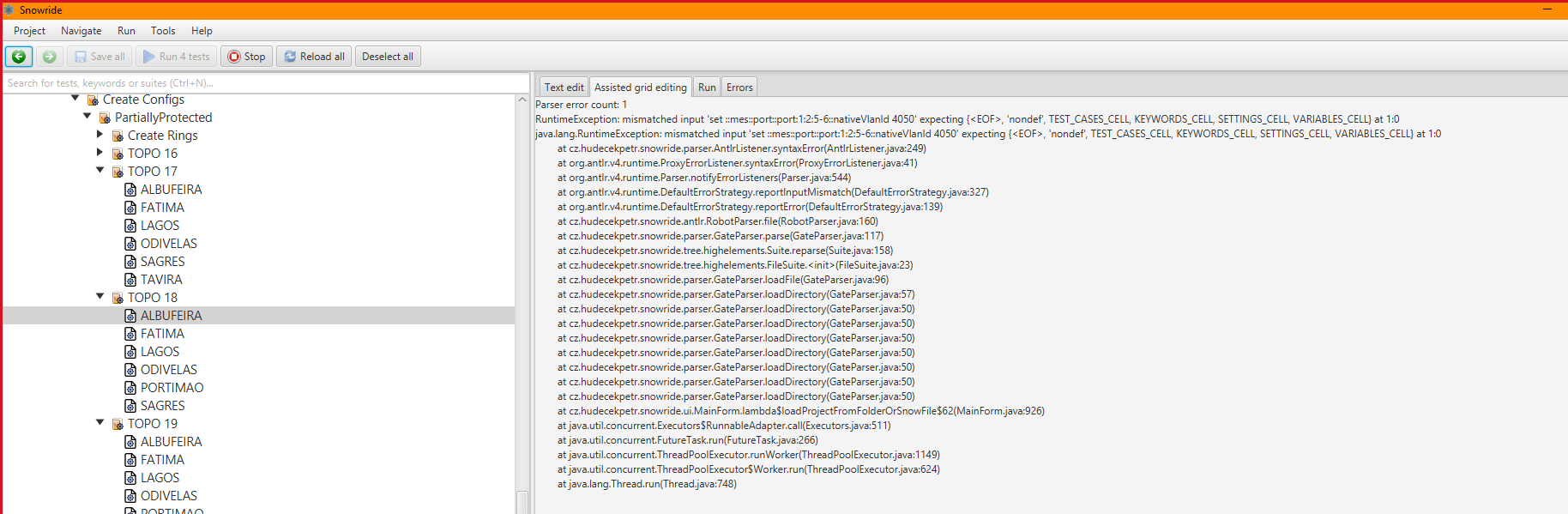Click the ODIVELAS file icon under TOPO 18
Screen dimensions: 1568x514
point(130,370)
